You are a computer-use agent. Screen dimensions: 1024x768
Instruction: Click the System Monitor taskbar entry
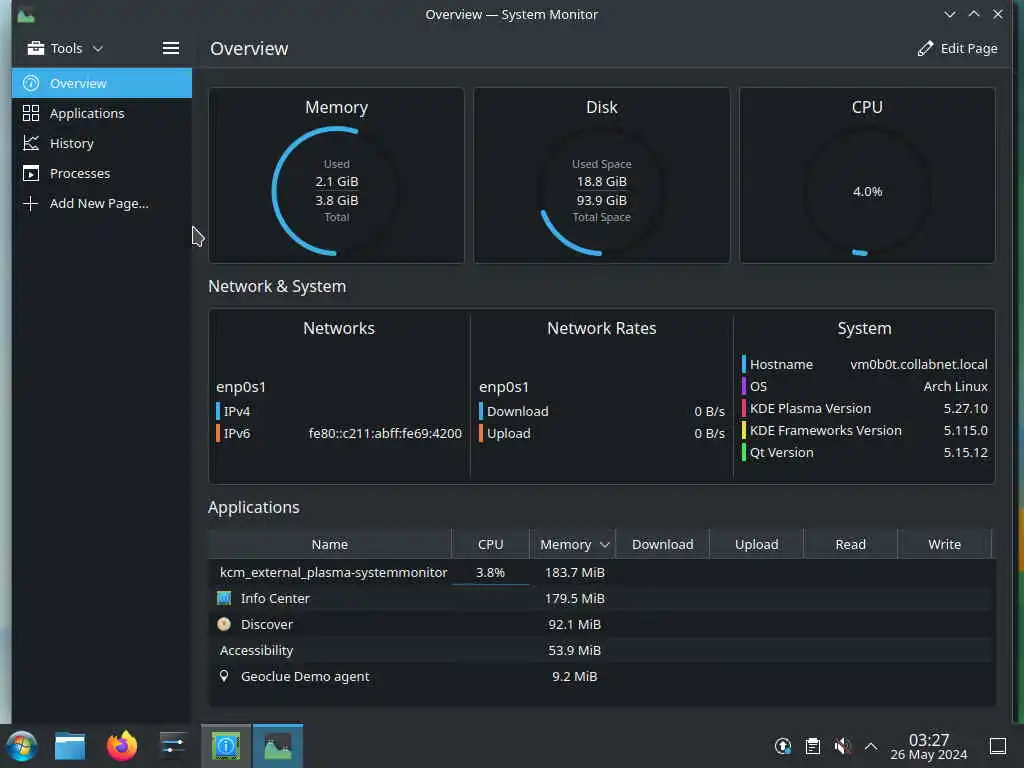(x=278, y=746)
